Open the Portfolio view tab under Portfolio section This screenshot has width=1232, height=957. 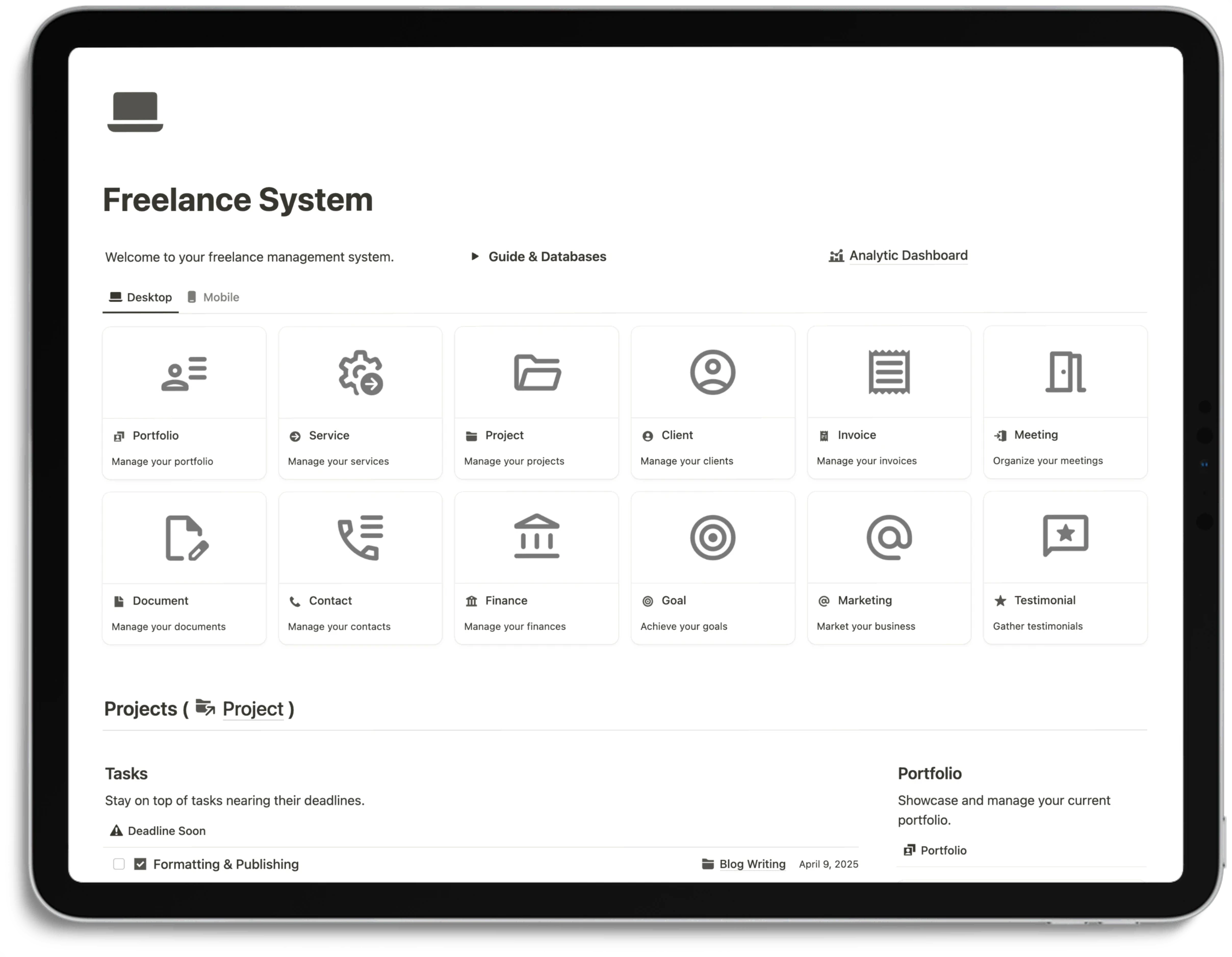(x=935, y=850)
